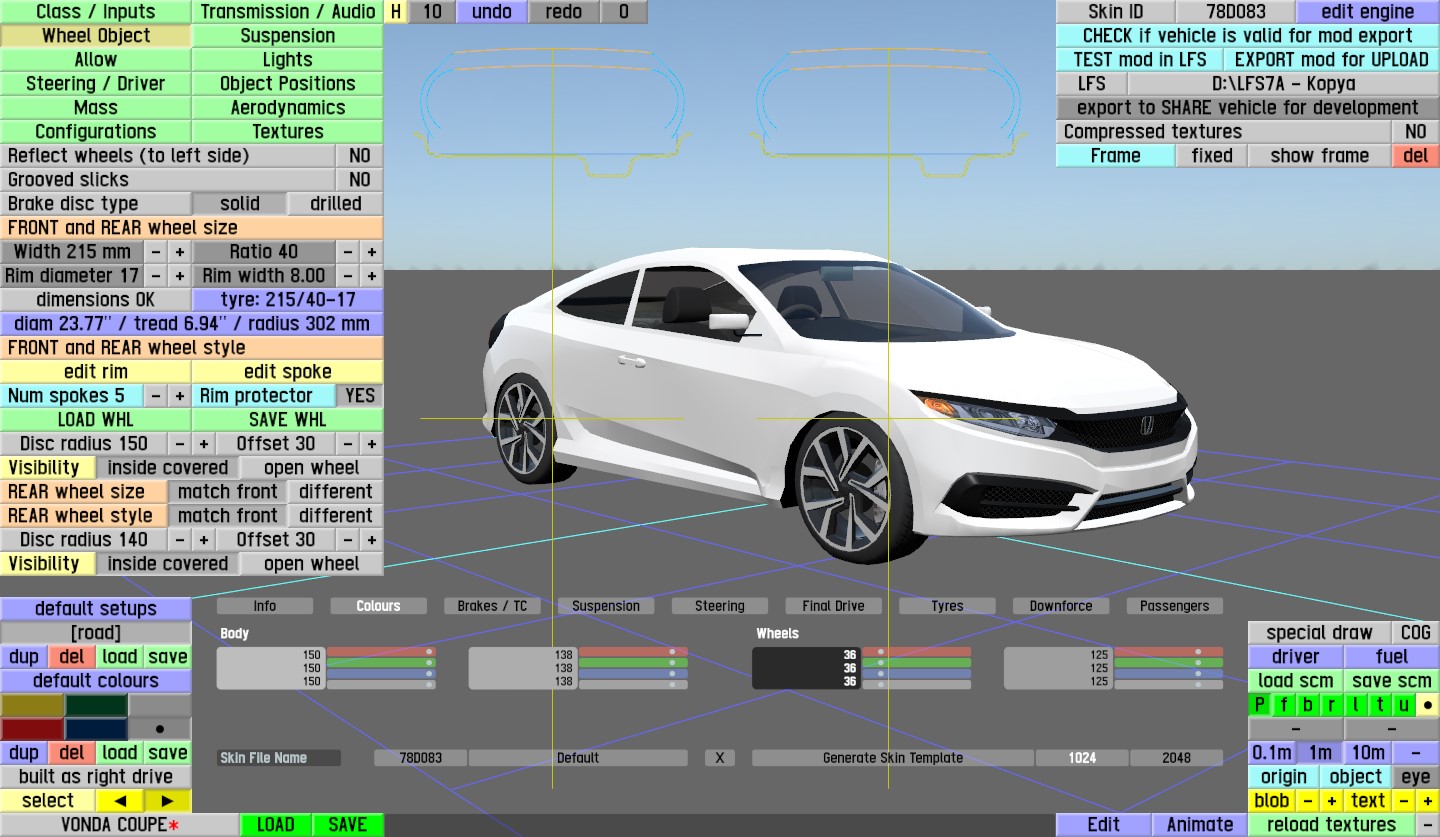Click the show frame button
The height and width of the screenshot is (837, 1440).
[1320, 156]
